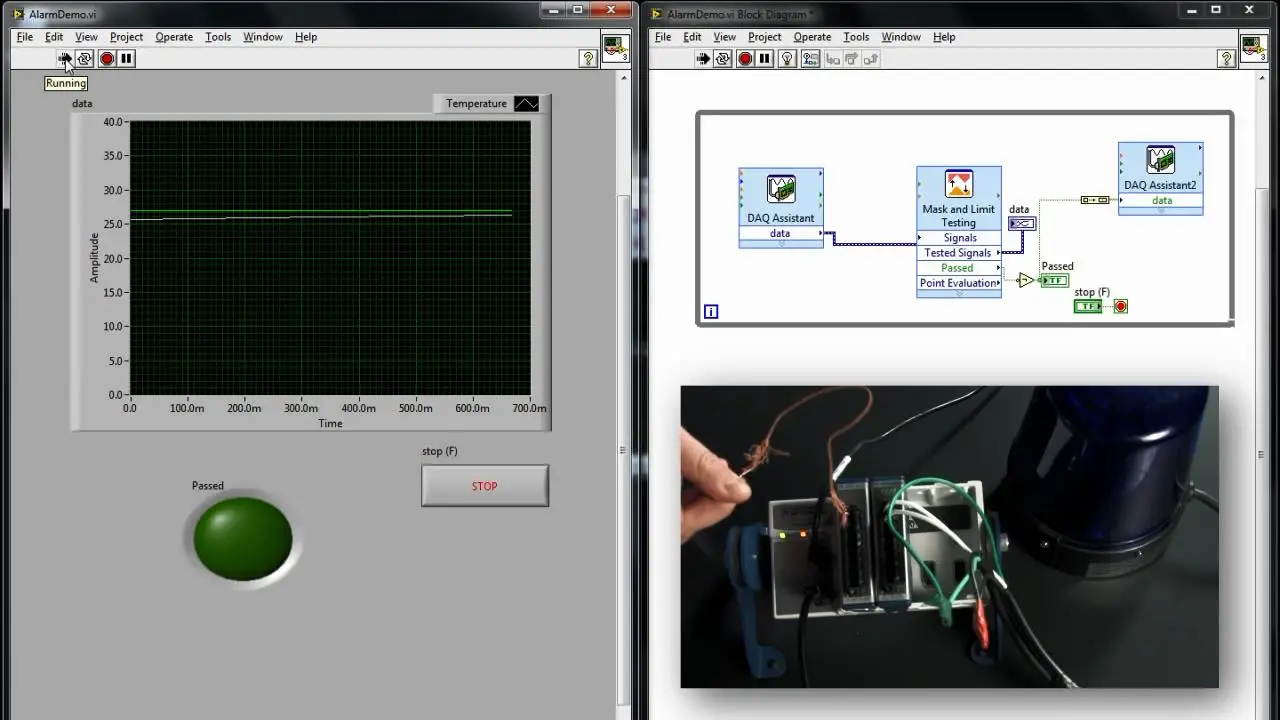Click the Temperature plot legend sample
The height and width of the screenshot is (720, 1280).
pyautogui.click(x=526, y=104)
